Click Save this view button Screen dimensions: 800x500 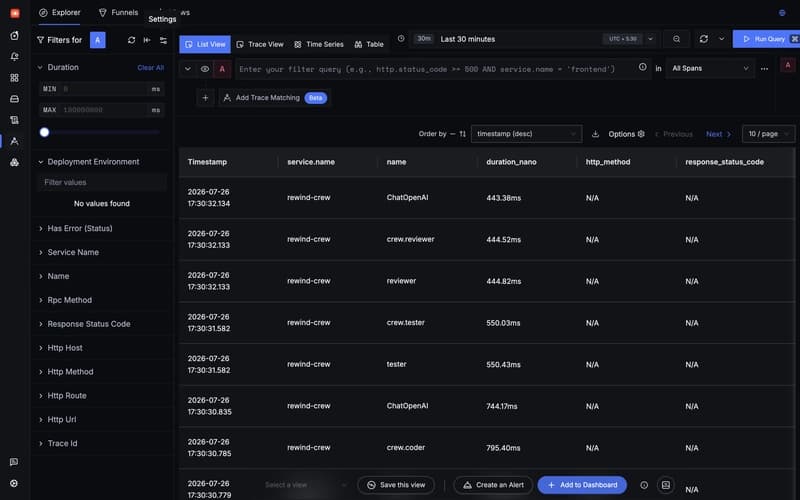pos(396,485)
